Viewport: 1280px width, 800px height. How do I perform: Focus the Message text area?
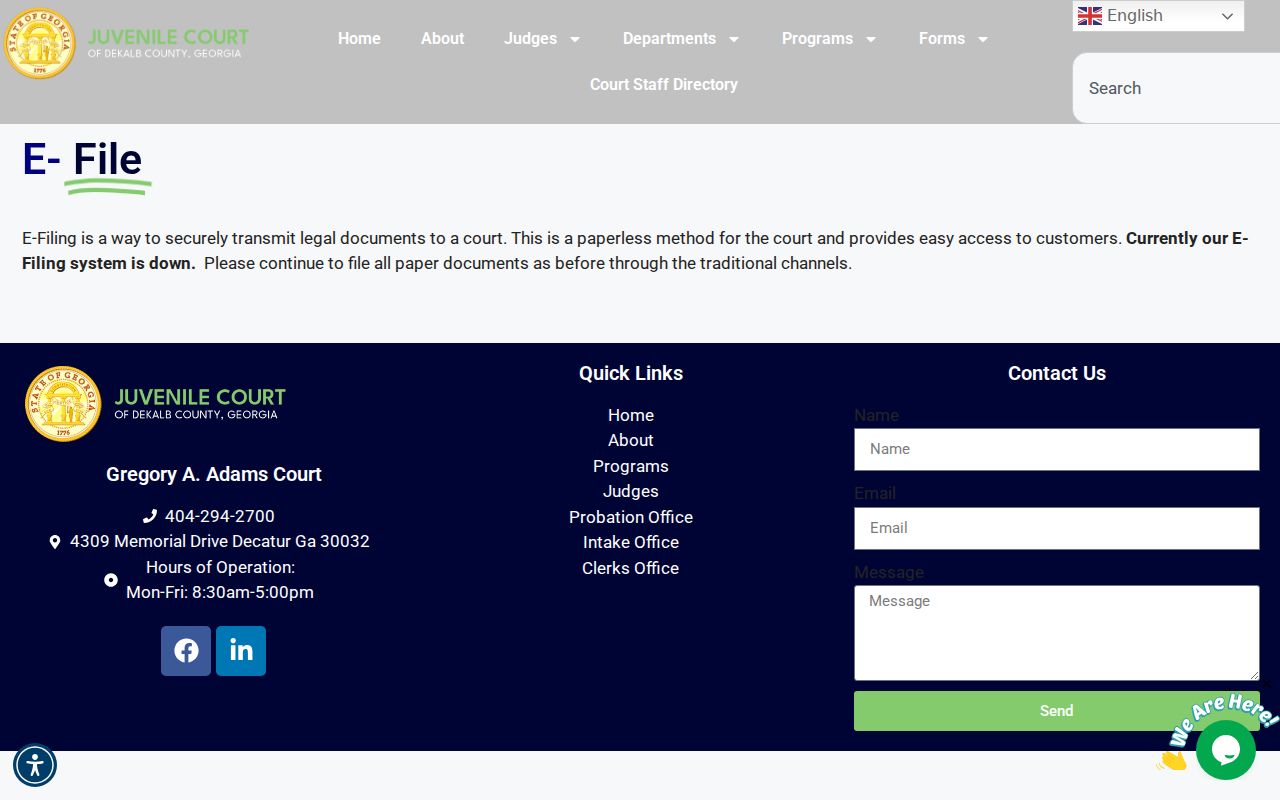coord(1056,633)
